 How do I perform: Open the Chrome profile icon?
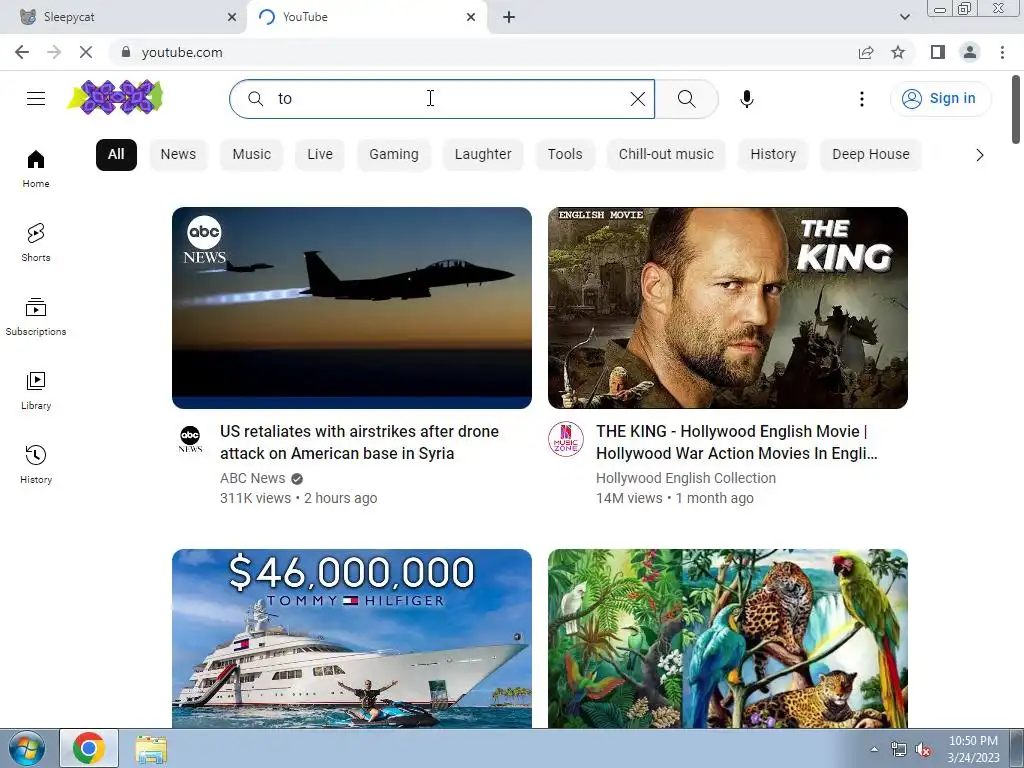(970, 52)
